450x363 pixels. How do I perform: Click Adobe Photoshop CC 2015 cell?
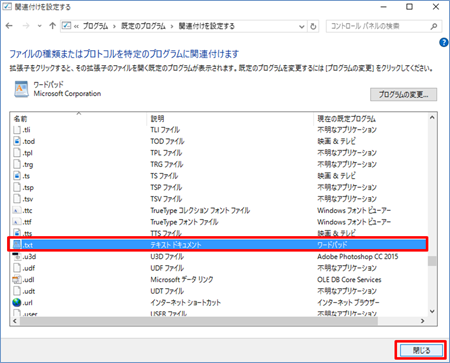click(358, 257)
